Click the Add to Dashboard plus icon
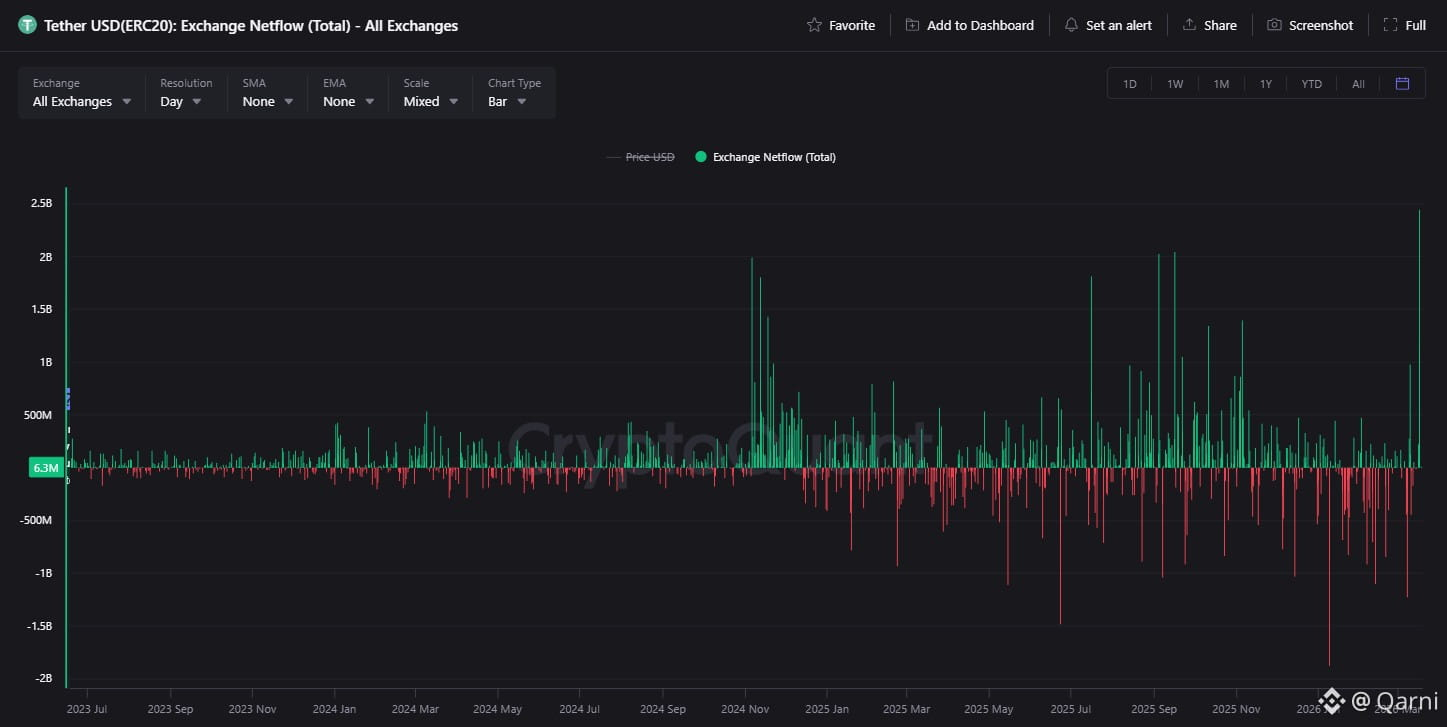Viewport: 1447px width, 727px height. (x=912, y=25)
